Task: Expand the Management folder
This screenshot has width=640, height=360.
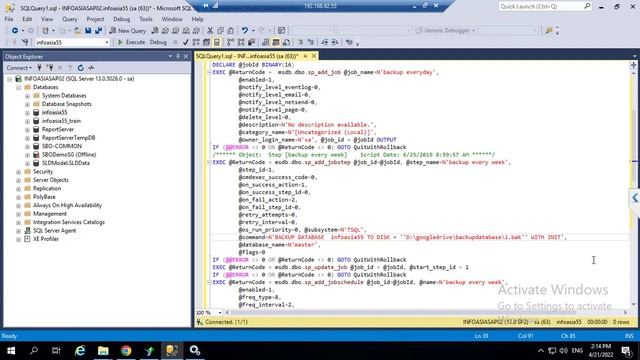Action: pyautogui.click(x=18, y=214)
